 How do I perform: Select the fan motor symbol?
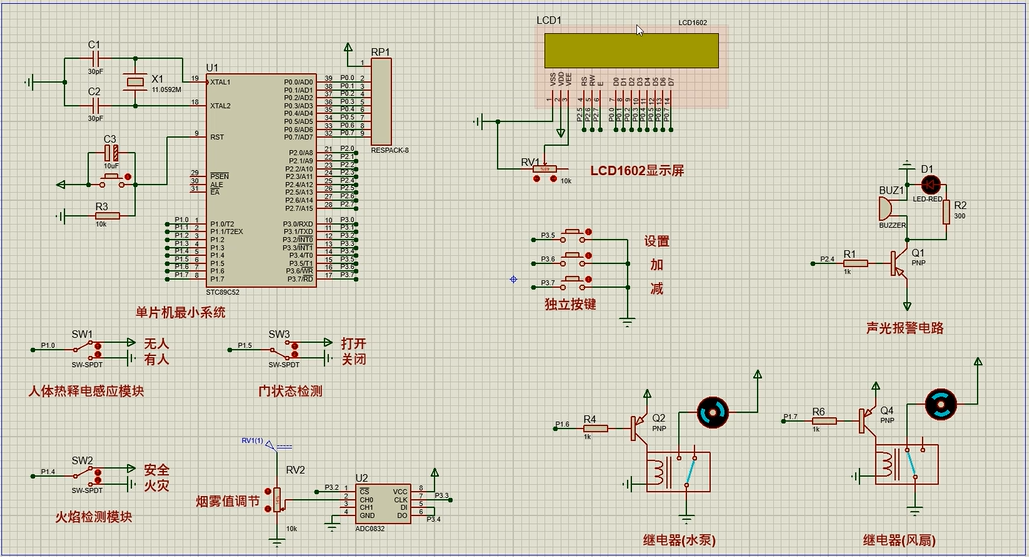pos(941,404)
